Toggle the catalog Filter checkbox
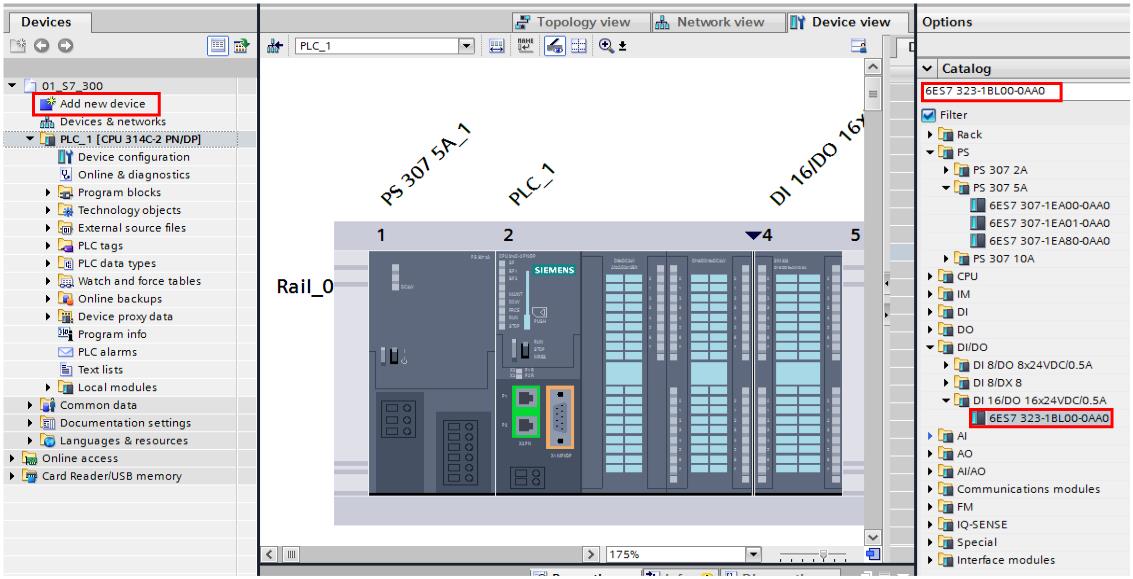Screen dimensions: 1133x579 coord(929,115)
